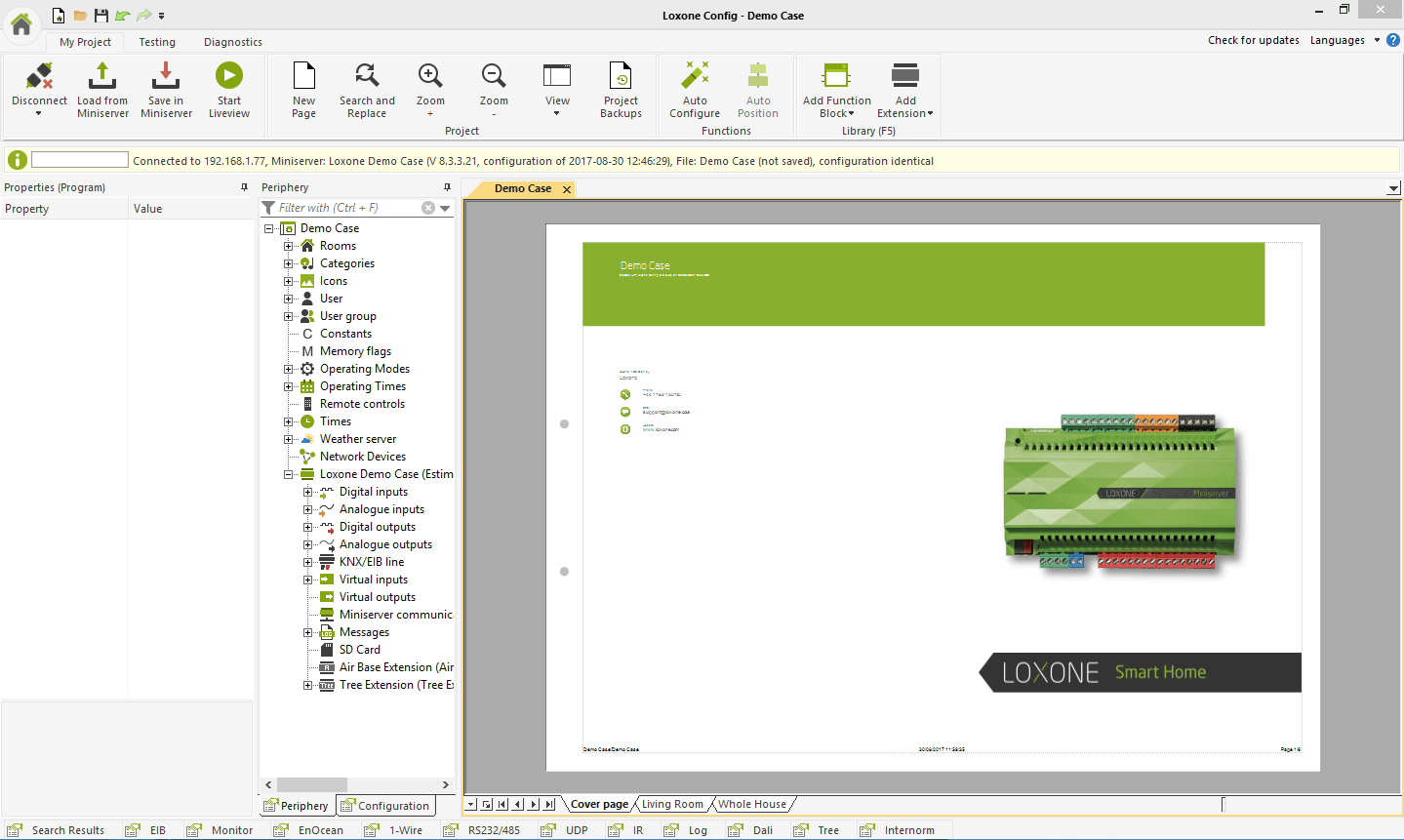
Task: Pin the Properties panel
Action: pyautogui.click(x=244, y=187)
